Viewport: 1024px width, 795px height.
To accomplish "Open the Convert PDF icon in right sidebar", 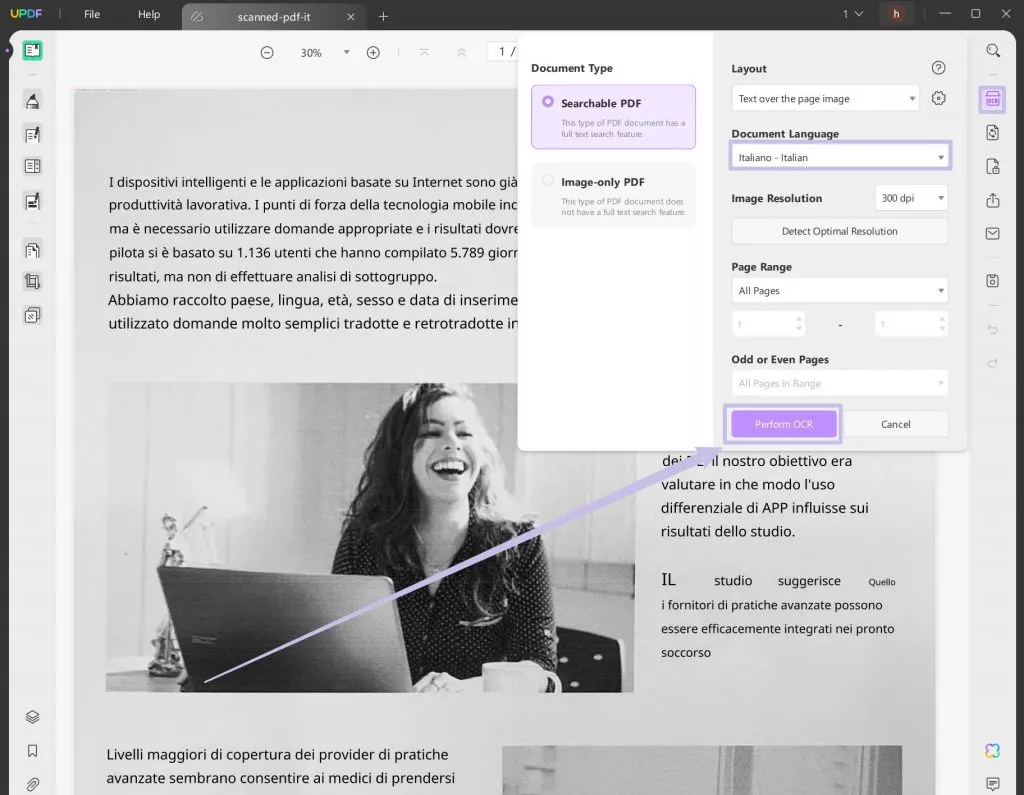I will click(993, 133).
